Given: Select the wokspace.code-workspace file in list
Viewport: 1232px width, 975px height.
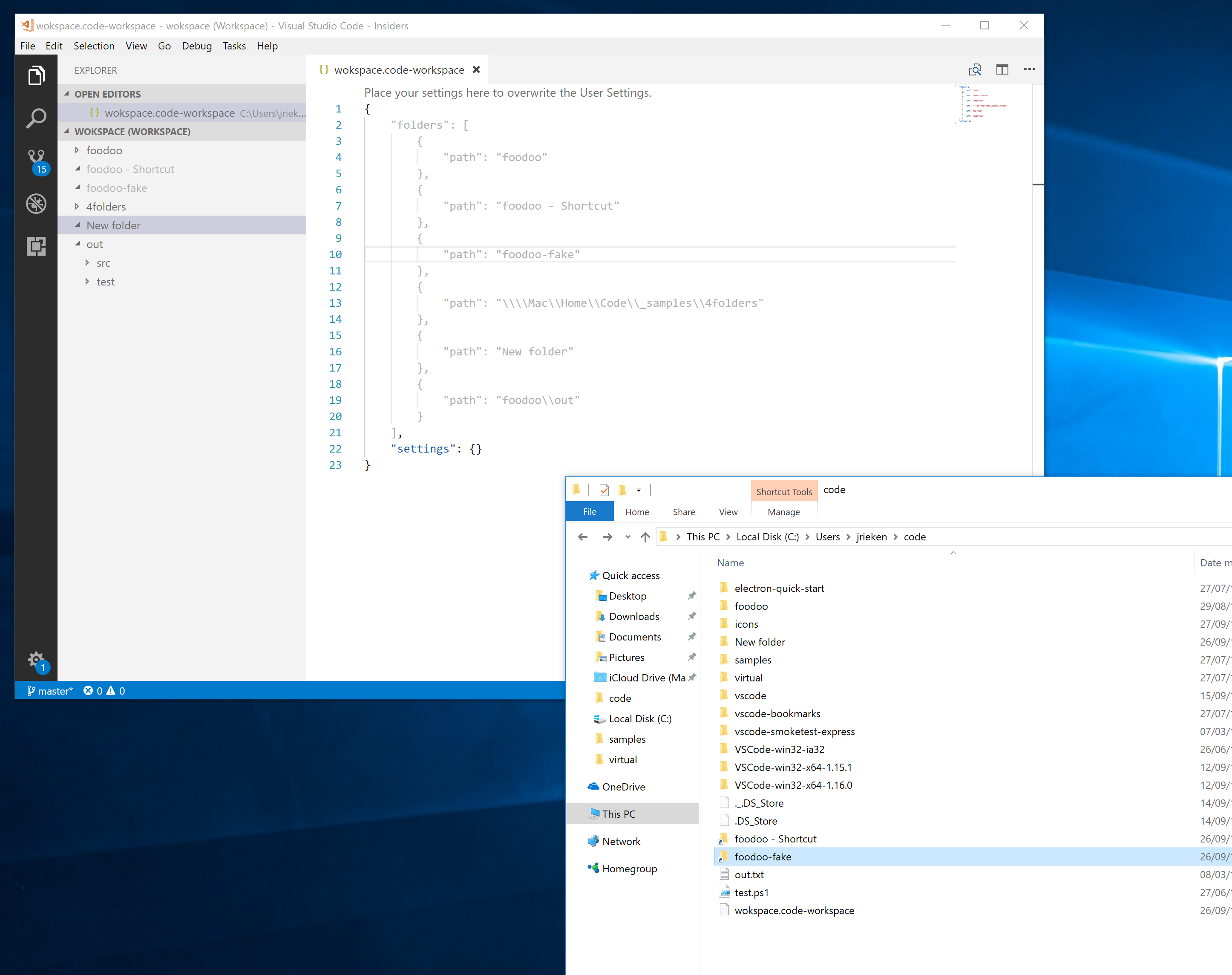Looking at the screenshot, I should 794,911.
